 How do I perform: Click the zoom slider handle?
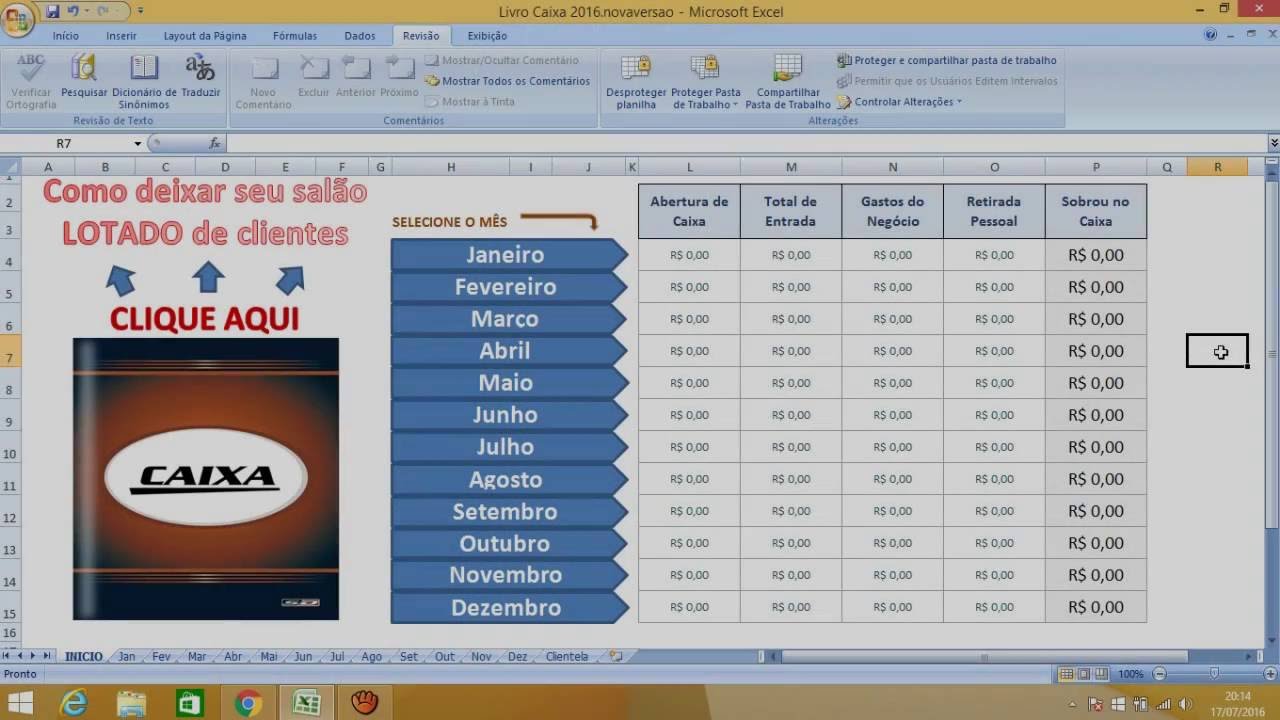tap(1214, 674)
